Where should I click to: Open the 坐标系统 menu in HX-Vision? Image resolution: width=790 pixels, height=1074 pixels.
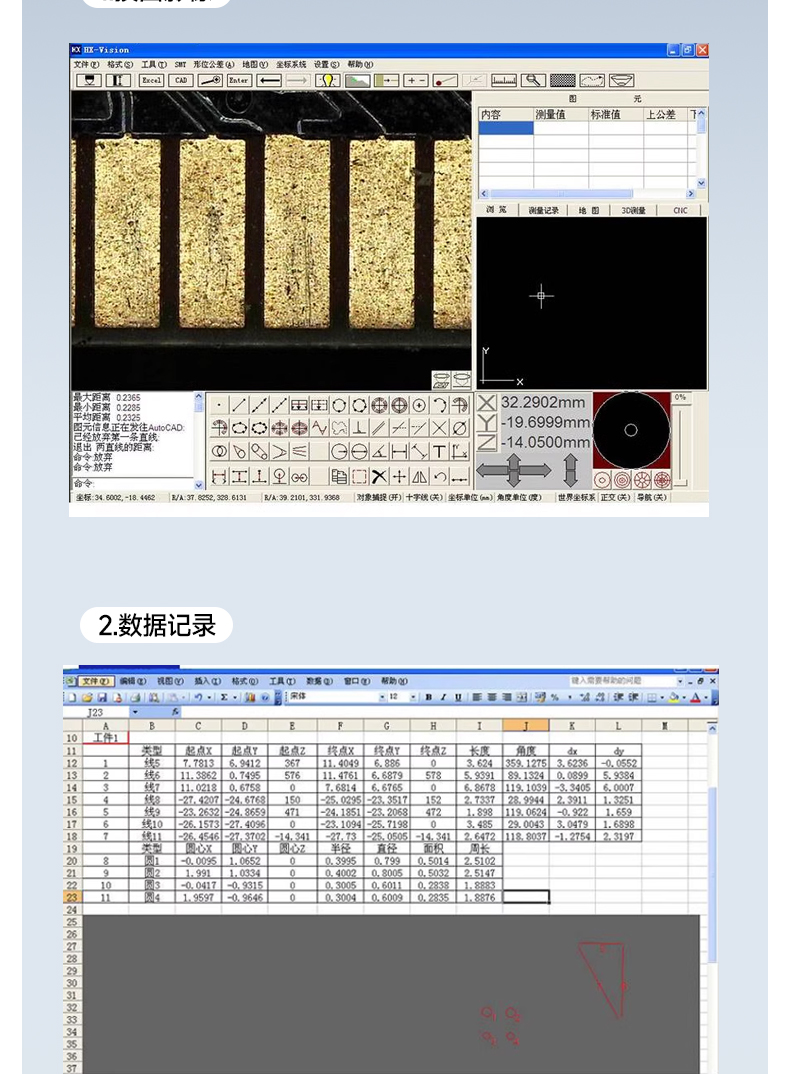(291, 64)
